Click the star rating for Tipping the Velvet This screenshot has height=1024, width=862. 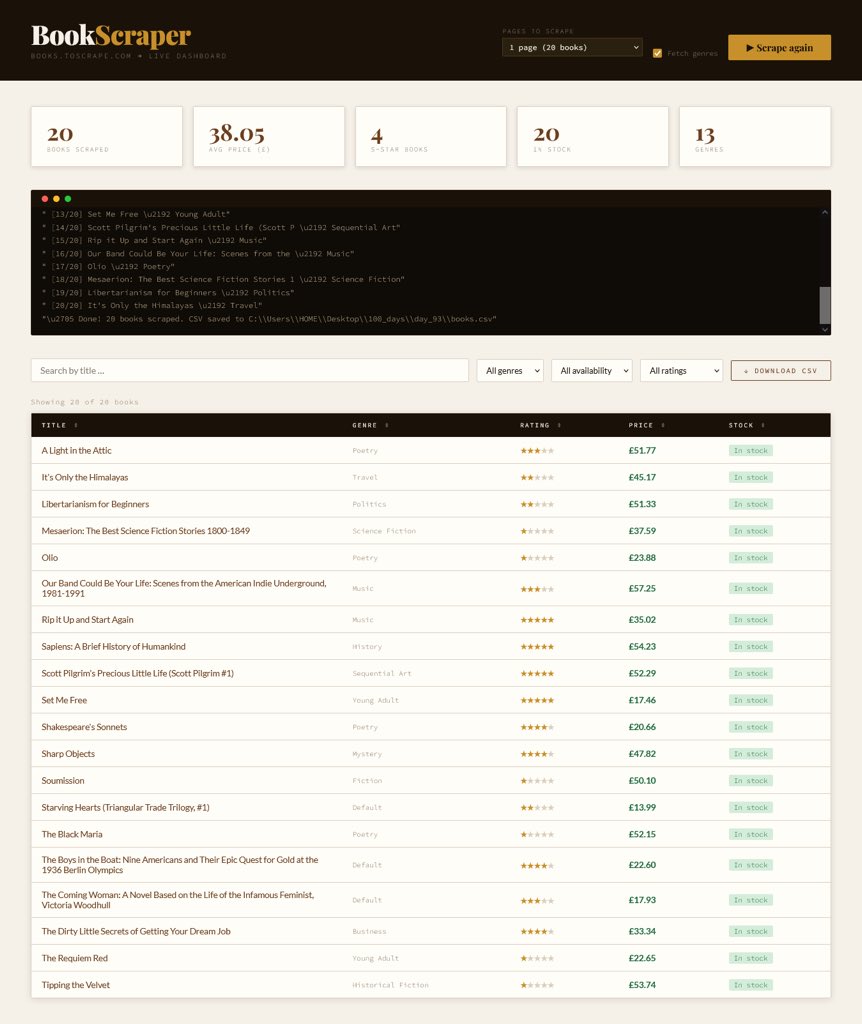pyautogui.click(x=537, y=985)
